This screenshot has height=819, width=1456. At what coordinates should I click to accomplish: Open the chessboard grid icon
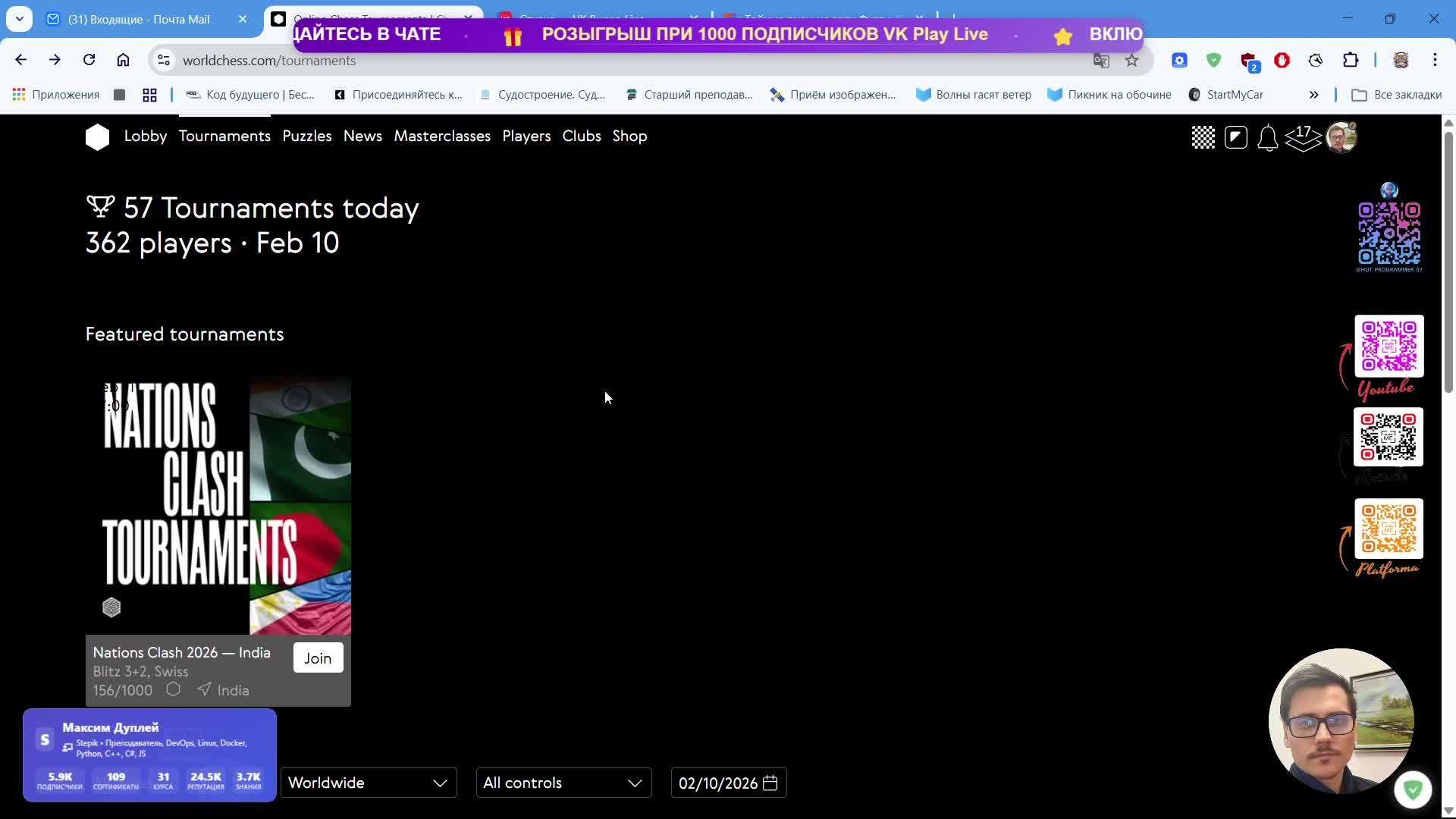(x=1203, y=137)
